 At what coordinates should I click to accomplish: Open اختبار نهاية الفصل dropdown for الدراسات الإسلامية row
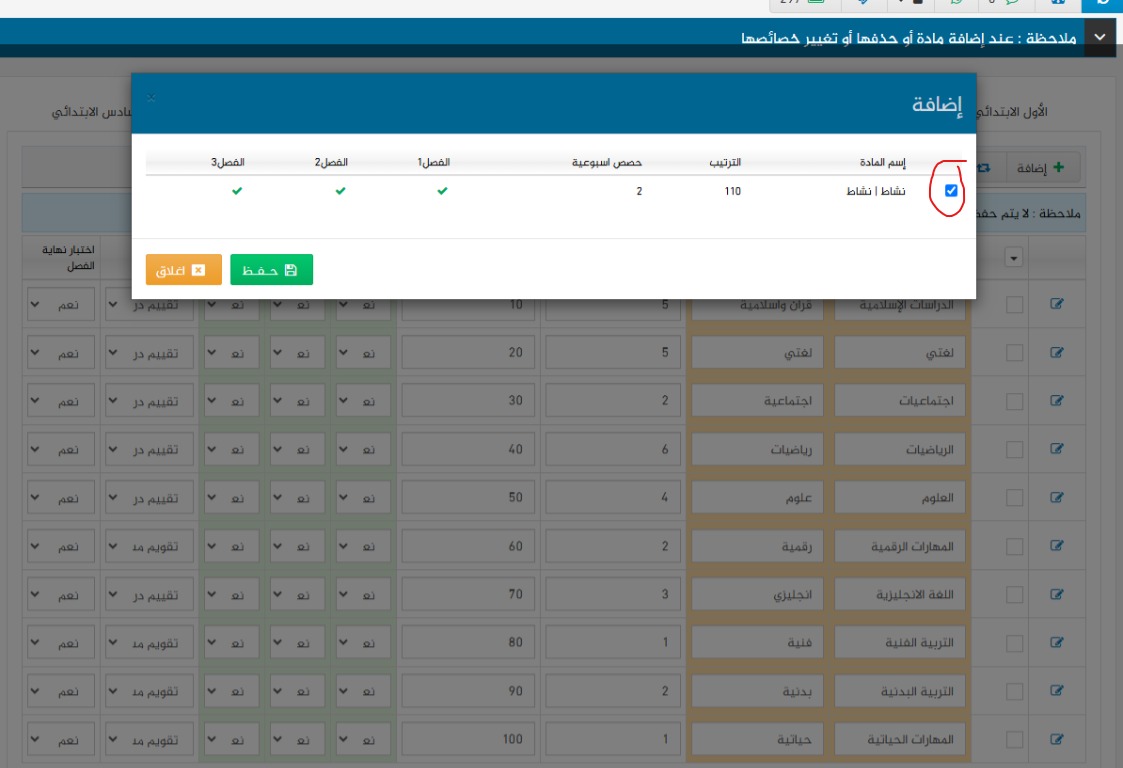coord(61,304)
